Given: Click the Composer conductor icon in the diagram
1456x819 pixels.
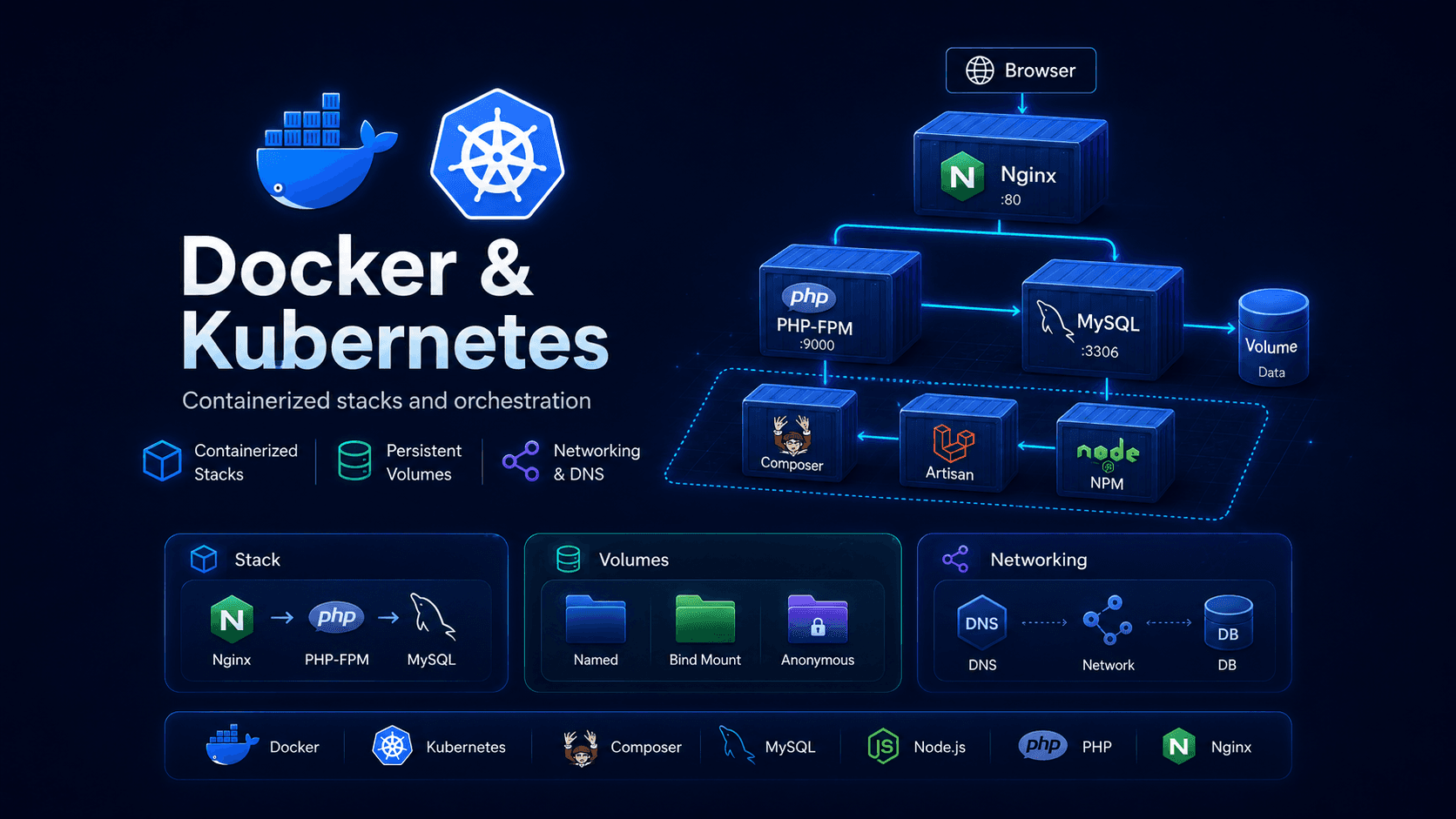Looking at the screenshot, I should pyautogui.click(x=792, y=434).
